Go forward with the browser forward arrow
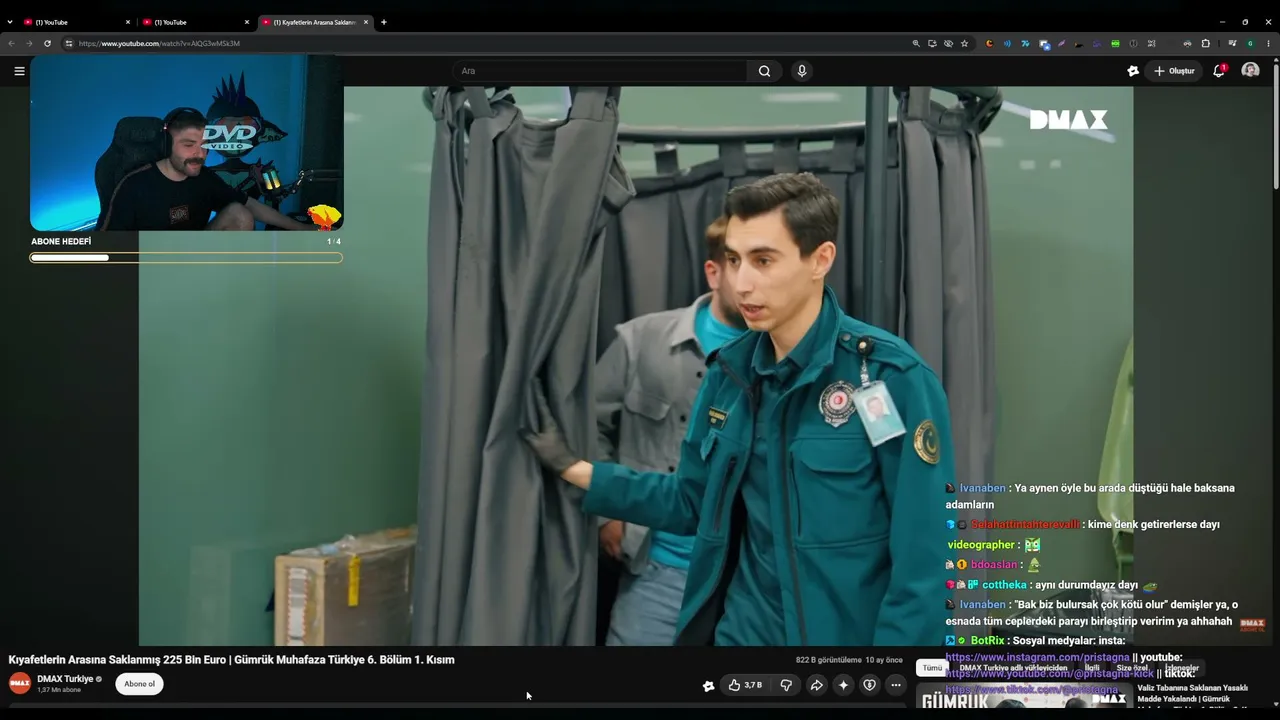Viewport: 1280px width, 720px height. pyautogui.click(x=29, y=43)
